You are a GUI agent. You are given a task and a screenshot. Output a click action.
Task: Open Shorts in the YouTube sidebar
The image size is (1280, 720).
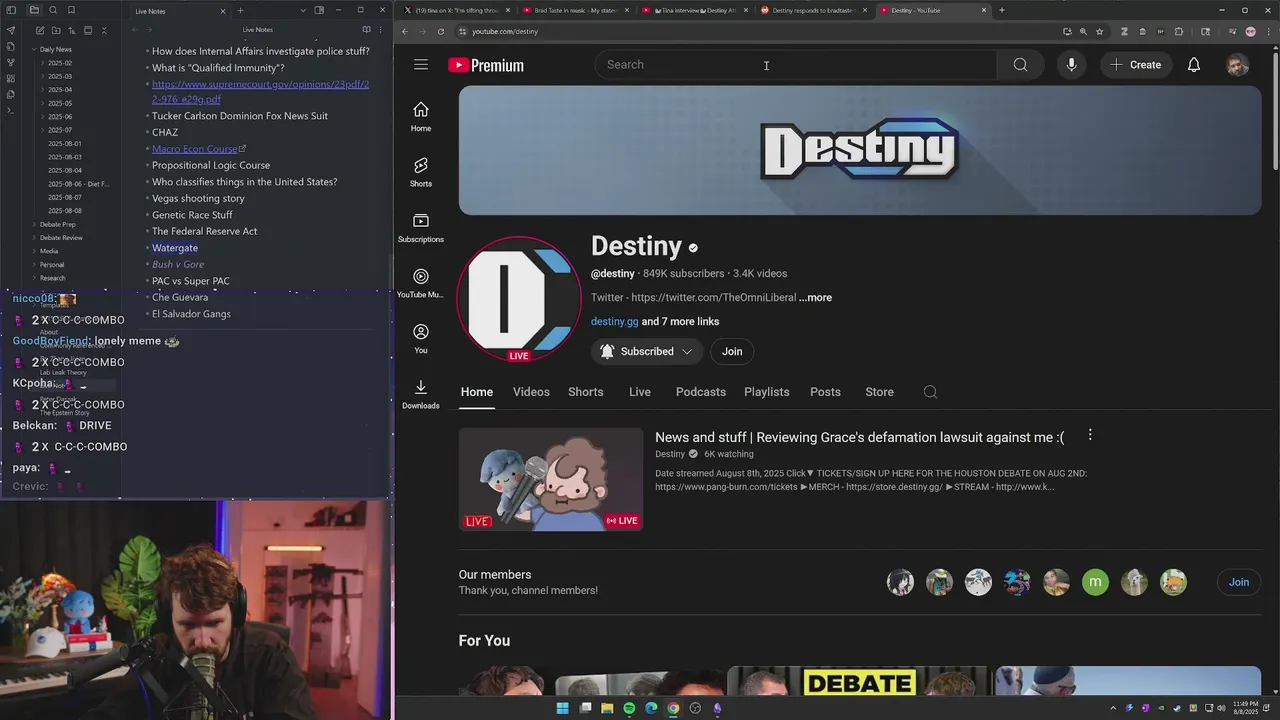coord(421,172)
